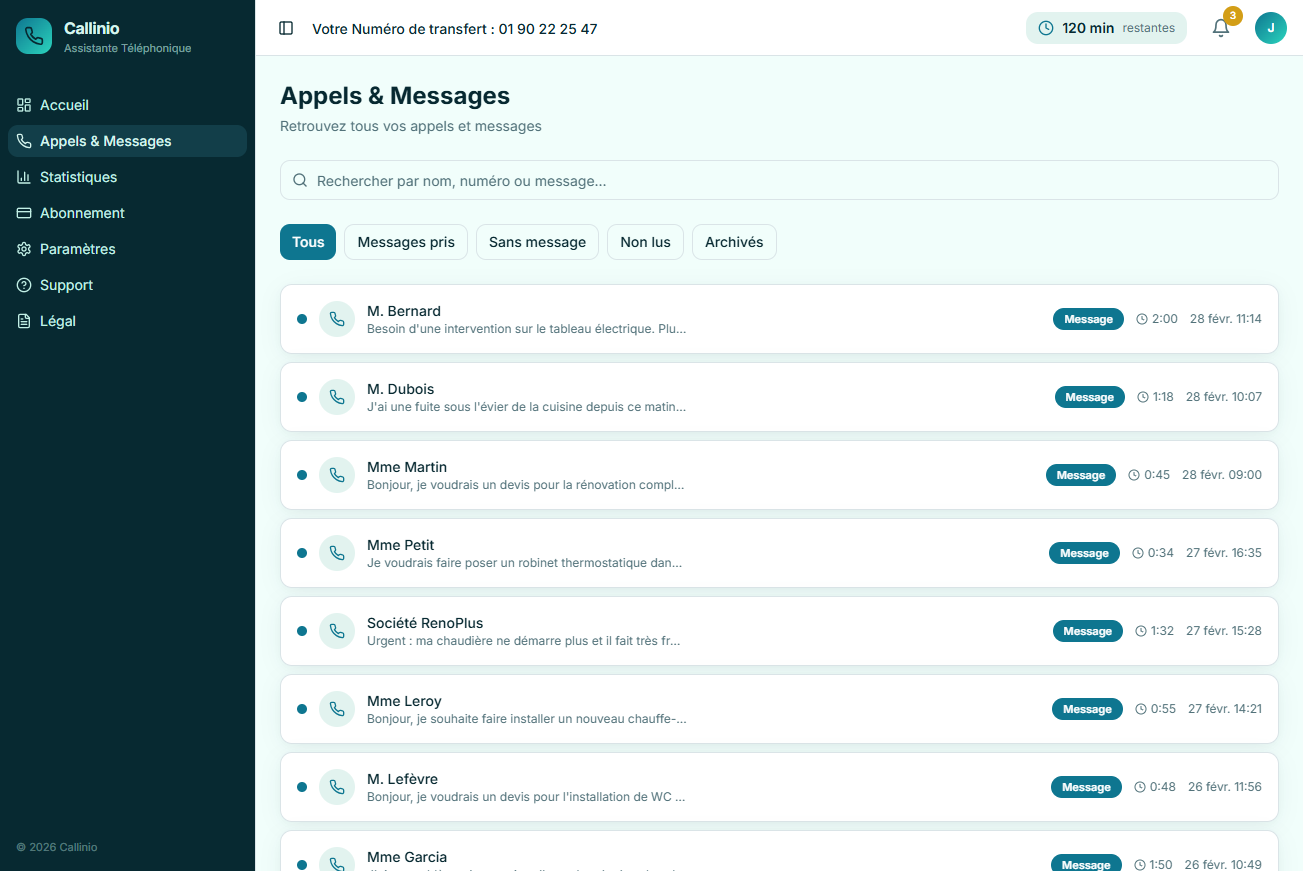
Task: Open the Support section
Action: (x=66, y=285)
